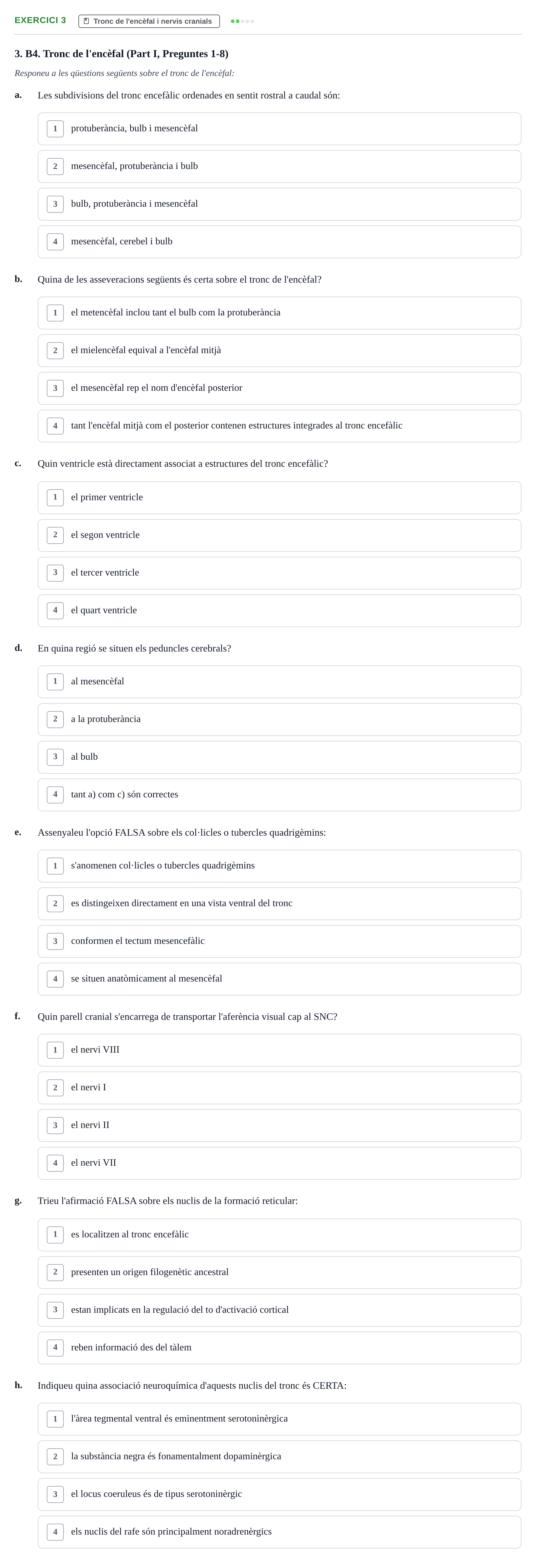Image resolution: width=536 pixels, height=1568 pixels.
Task: Select 'el quart ventricle' answer
Action: [279, 610]
